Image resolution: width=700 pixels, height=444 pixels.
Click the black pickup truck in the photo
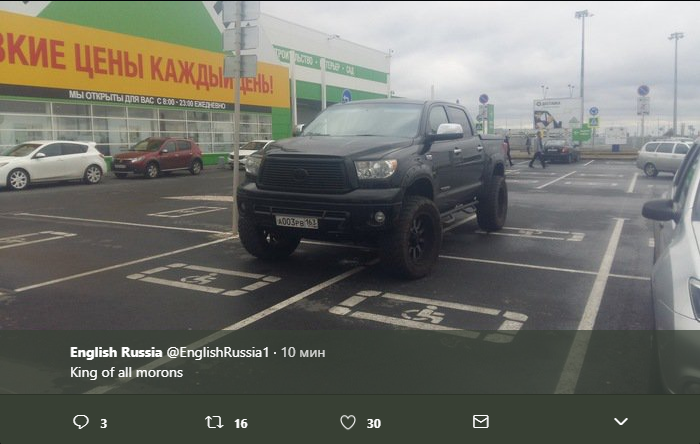[372, 185]
